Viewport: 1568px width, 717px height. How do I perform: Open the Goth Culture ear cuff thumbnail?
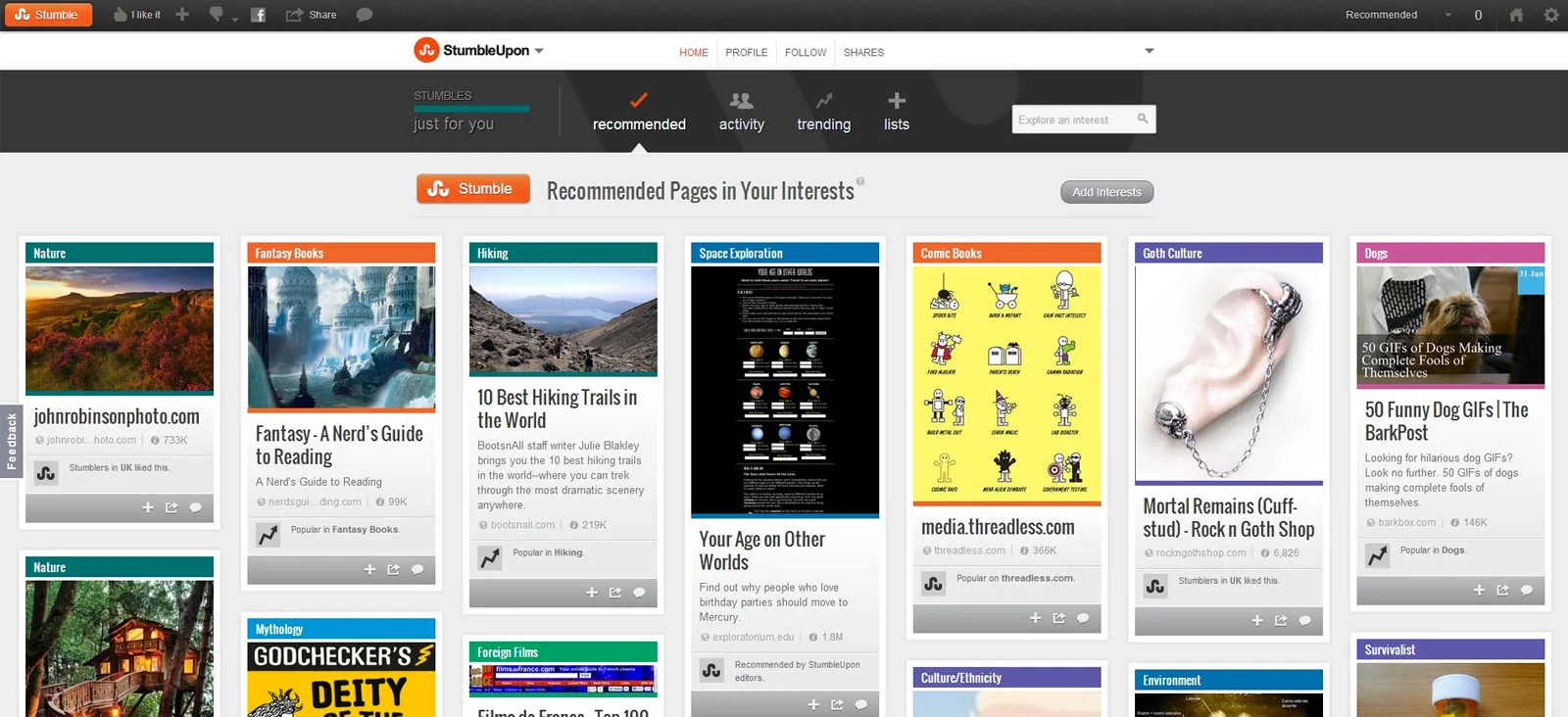coord(1229,375)
